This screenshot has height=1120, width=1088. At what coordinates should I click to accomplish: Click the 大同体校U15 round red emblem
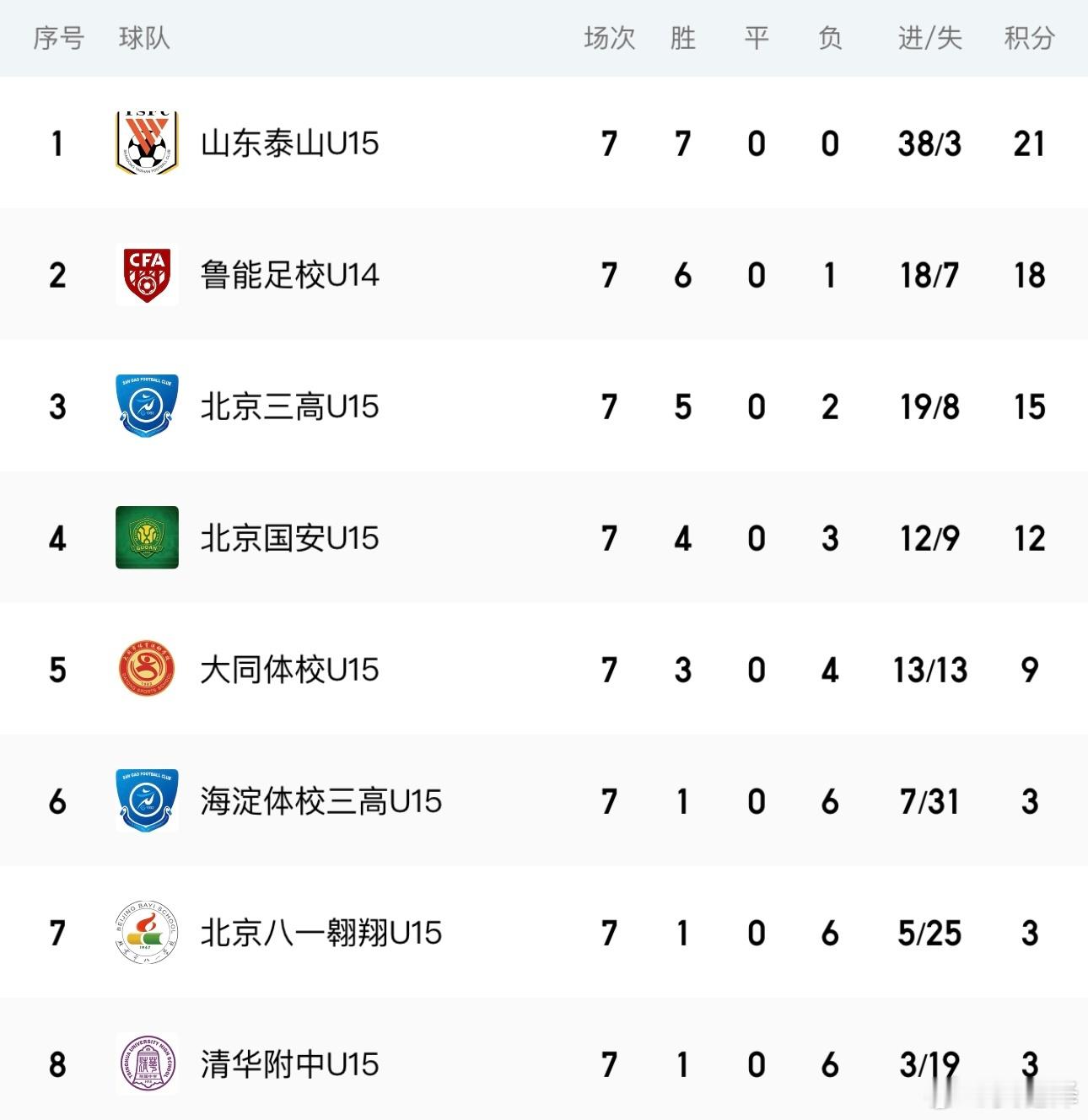click(147, 669)
